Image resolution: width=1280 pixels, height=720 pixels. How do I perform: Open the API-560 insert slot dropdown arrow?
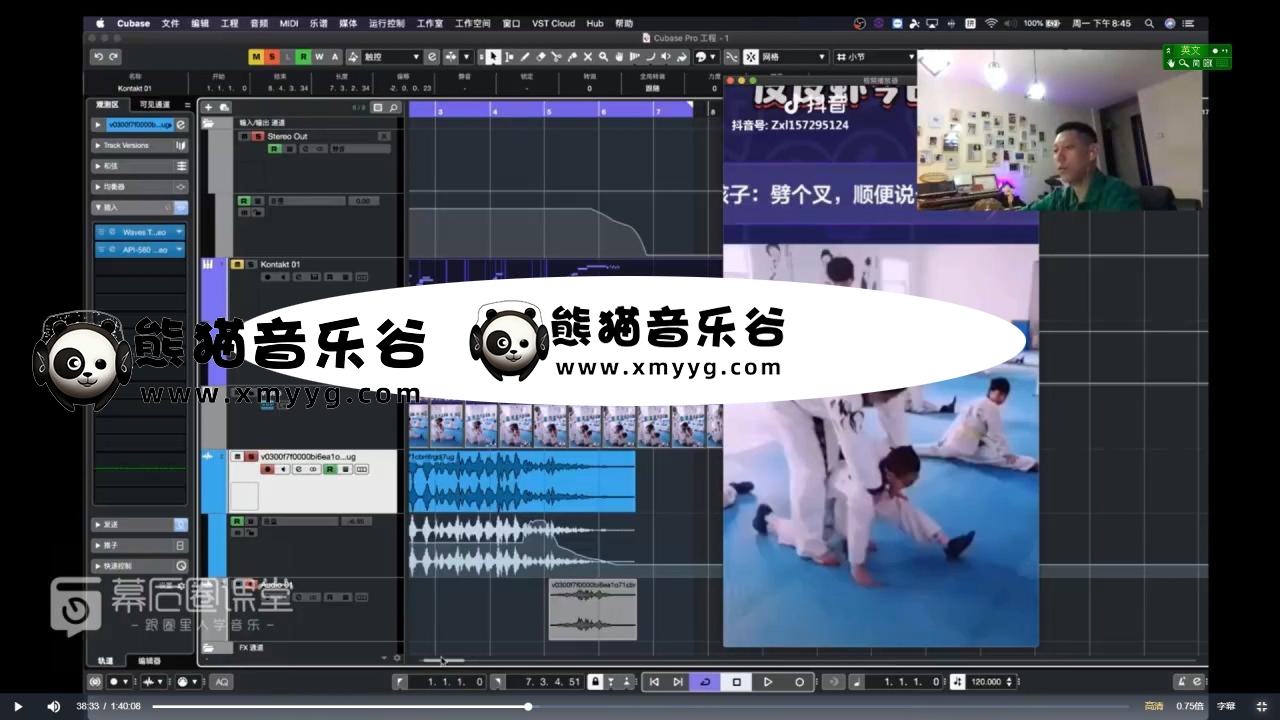(179, 250)
